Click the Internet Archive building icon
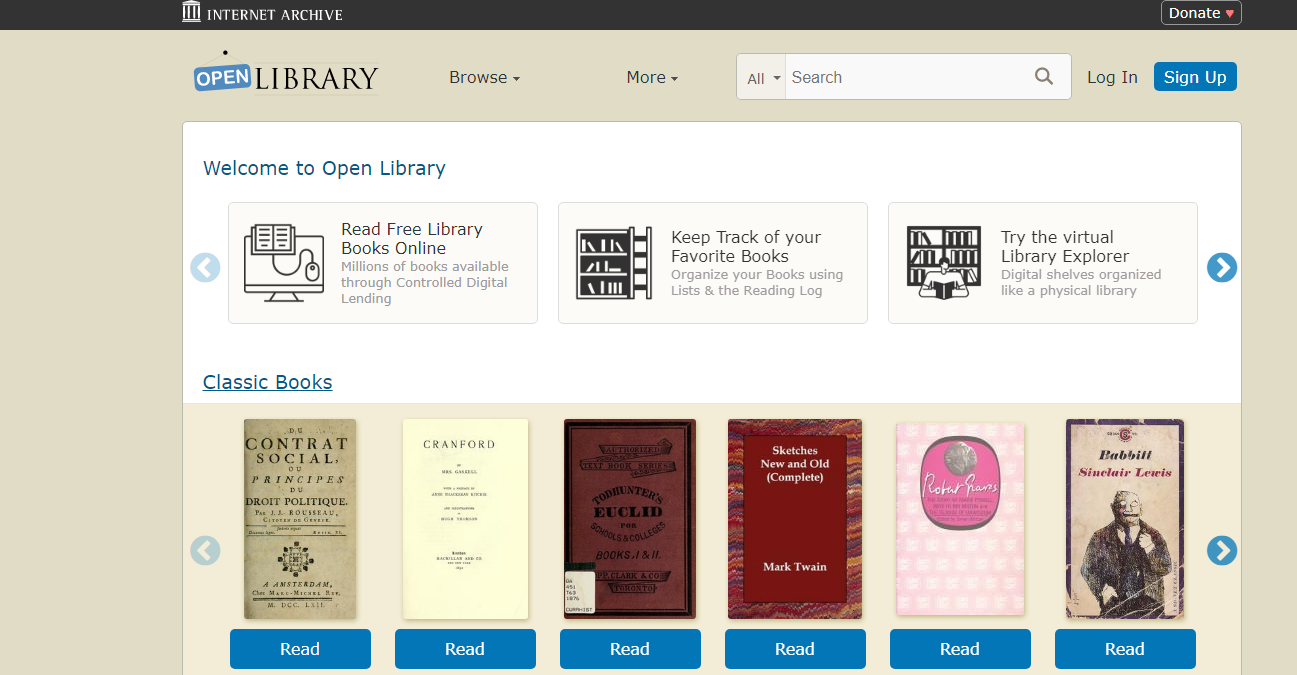Screen dimensions: 1297x675 pyautogui.click(x=191, y=12)
